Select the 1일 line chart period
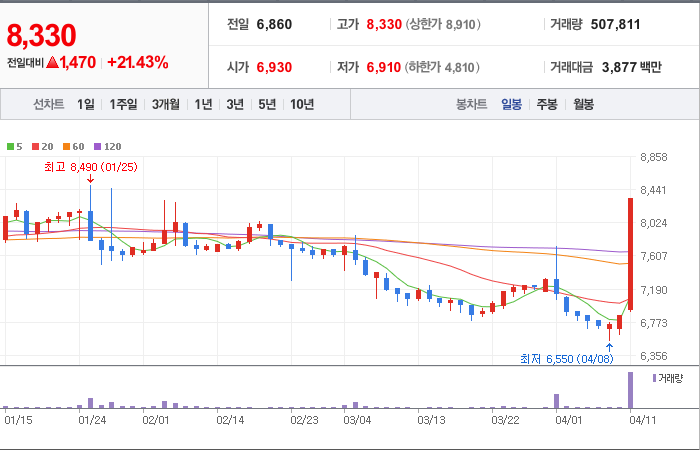The height and width of the screenshot is (450, 700). [86, 104]
